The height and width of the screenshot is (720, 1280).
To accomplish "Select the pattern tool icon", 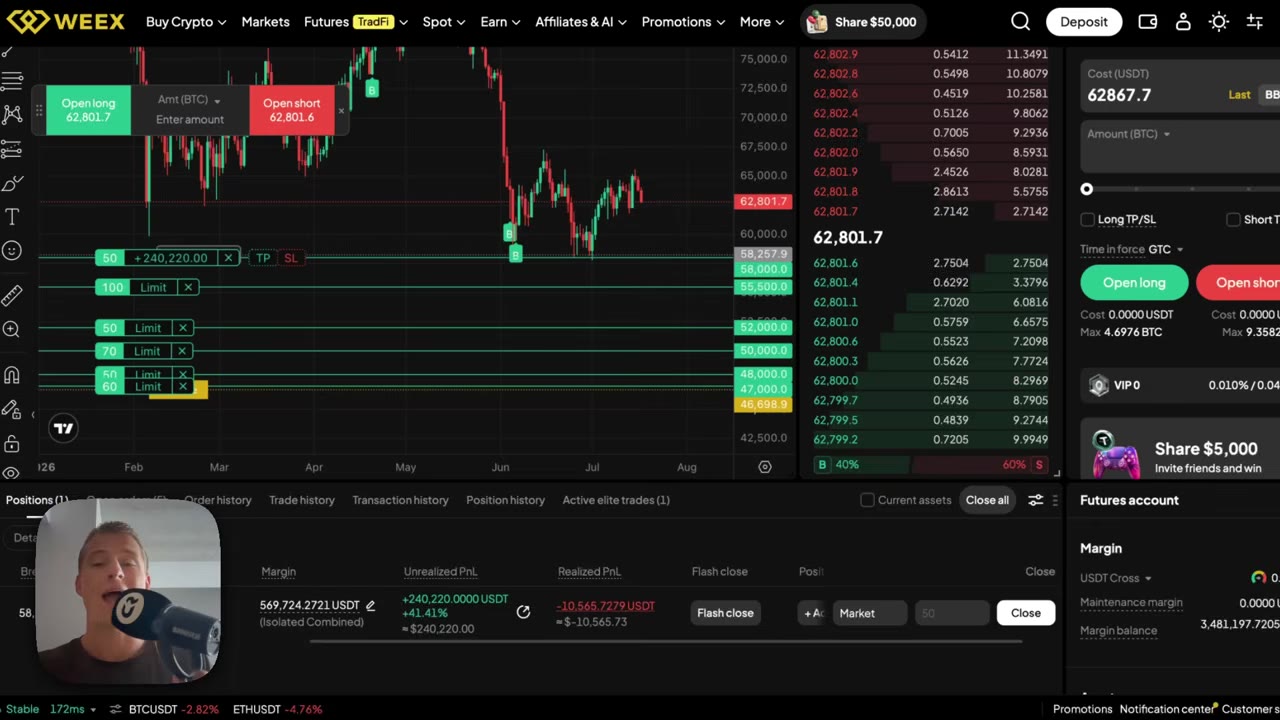I will pyautogui.click(x=12, y=114).
